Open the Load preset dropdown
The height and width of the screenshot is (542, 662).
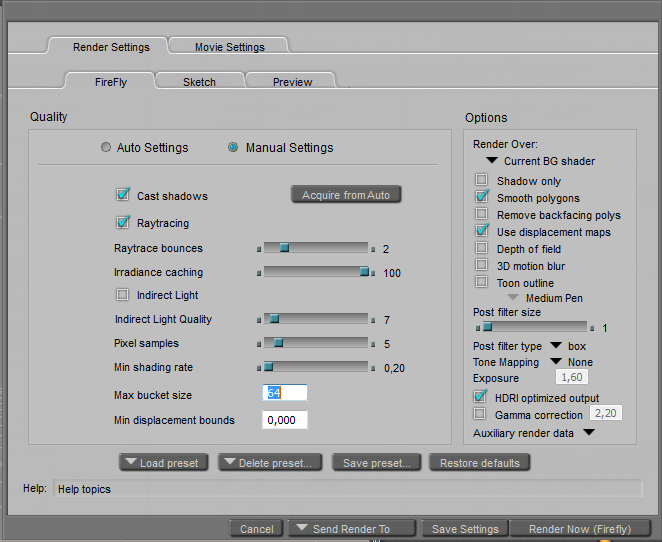[x=164, y=463]
